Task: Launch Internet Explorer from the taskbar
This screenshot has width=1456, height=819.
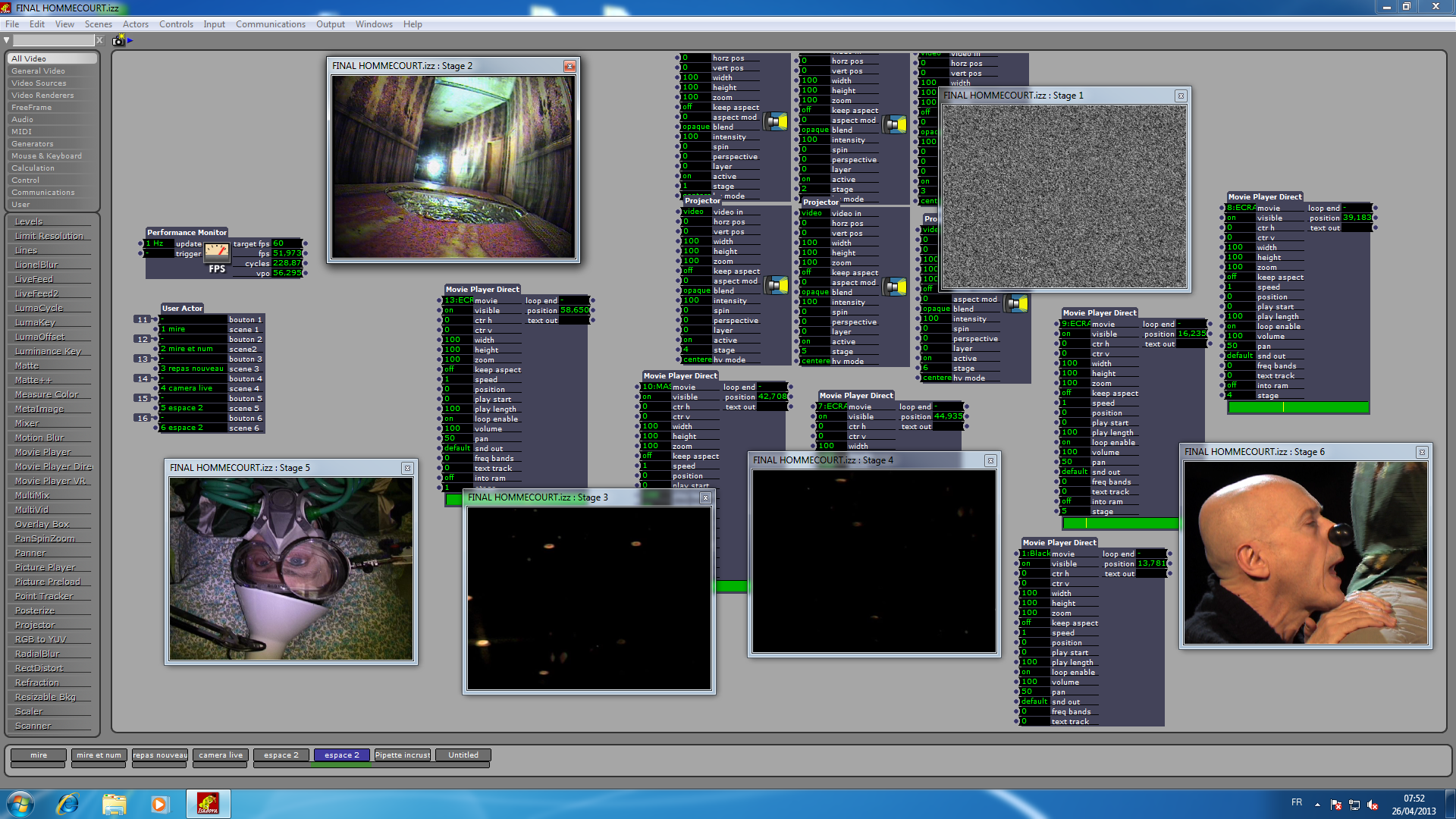Action: 67,804
